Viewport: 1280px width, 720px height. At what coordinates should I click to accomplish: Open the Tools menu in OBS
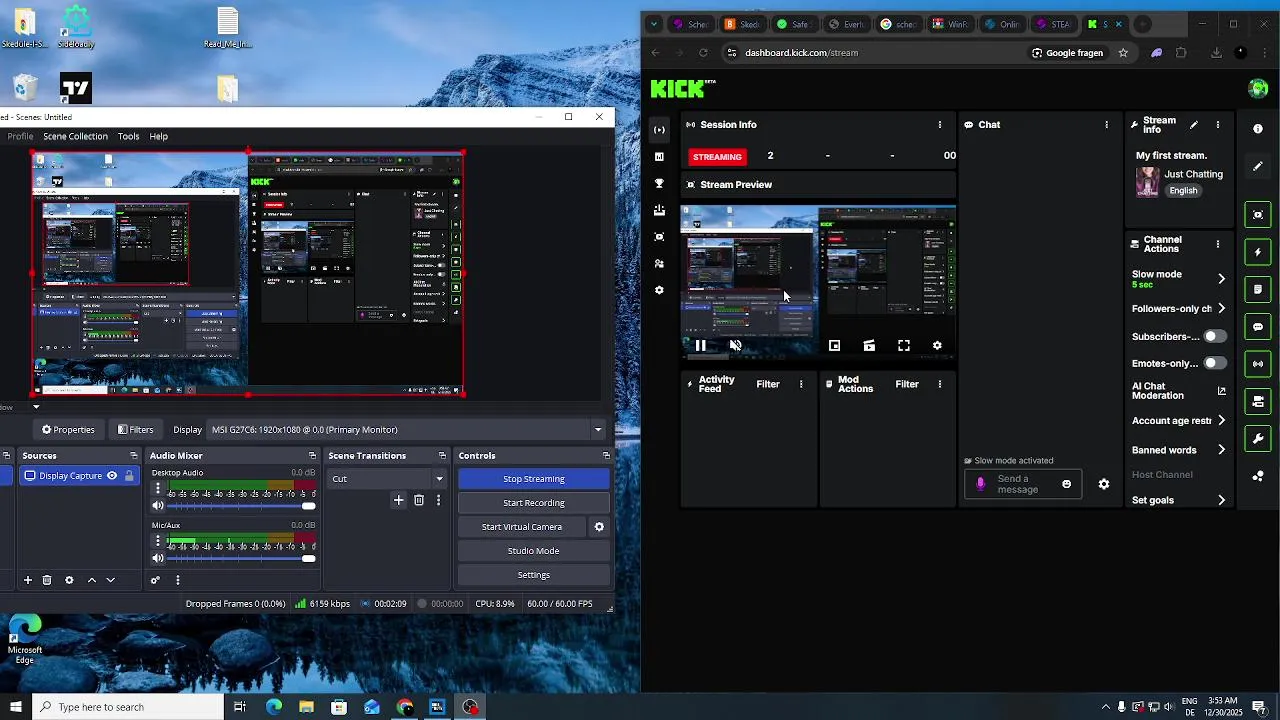[x=128, y=136]
